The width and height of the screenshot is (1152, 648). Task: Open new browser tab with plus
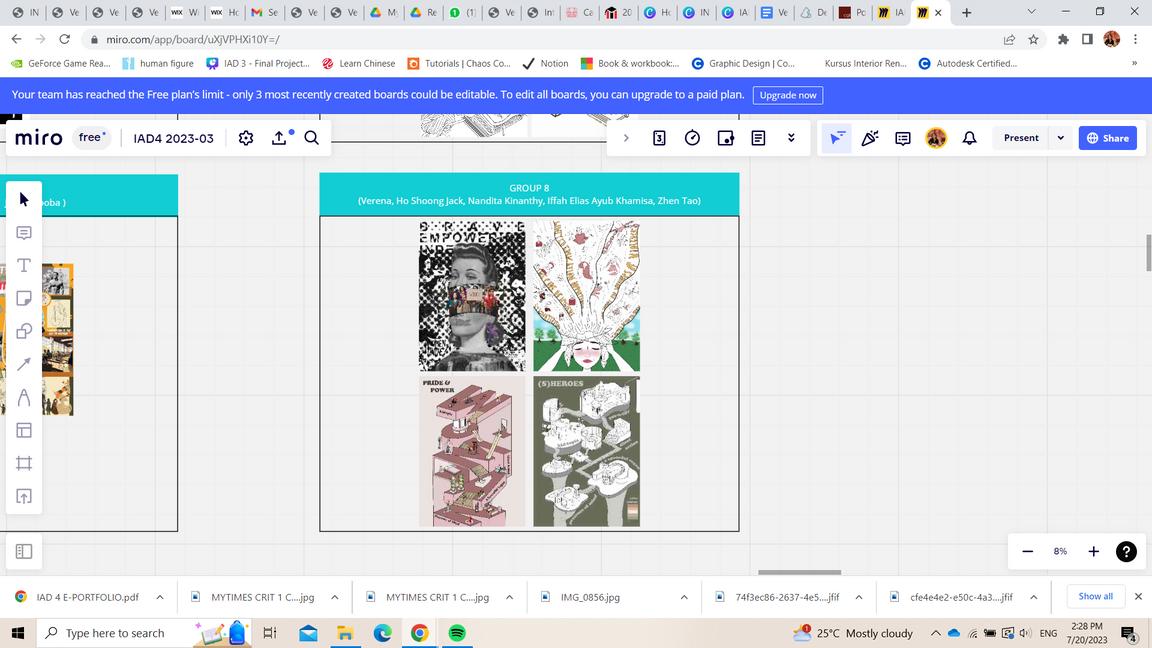967,12
